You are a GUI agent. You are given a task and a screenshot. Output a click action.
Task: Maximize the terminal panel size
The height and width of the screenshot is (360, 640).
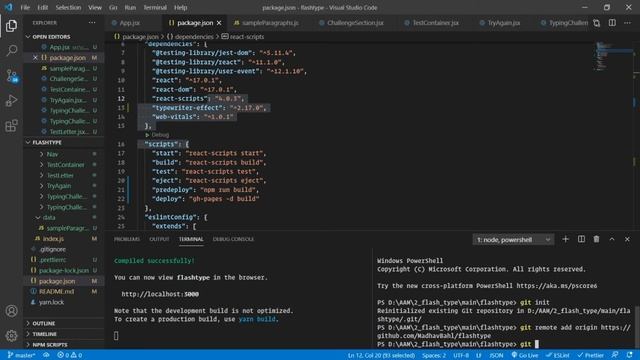pos(612,239)
